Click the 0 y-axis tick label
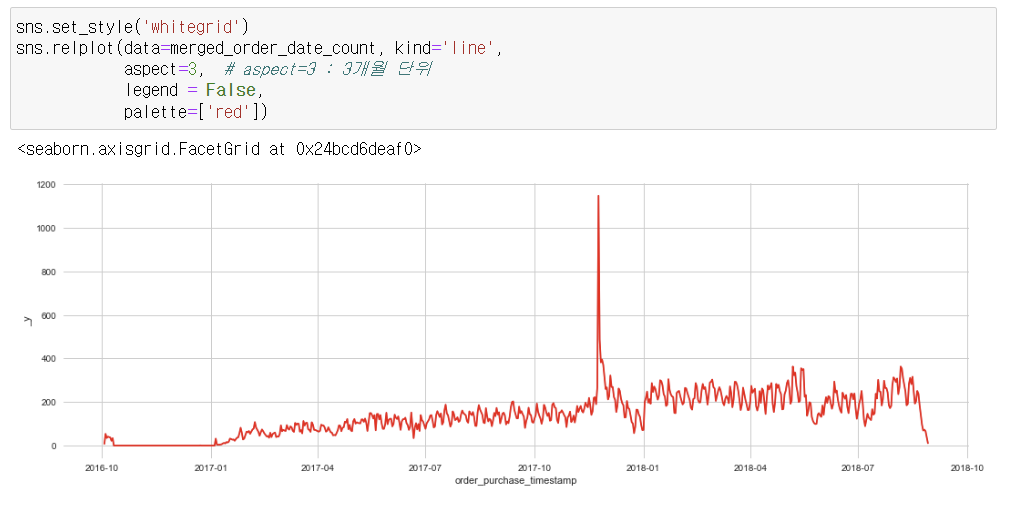The width and height of the screenshot is (1012, 511). point(54,446)
